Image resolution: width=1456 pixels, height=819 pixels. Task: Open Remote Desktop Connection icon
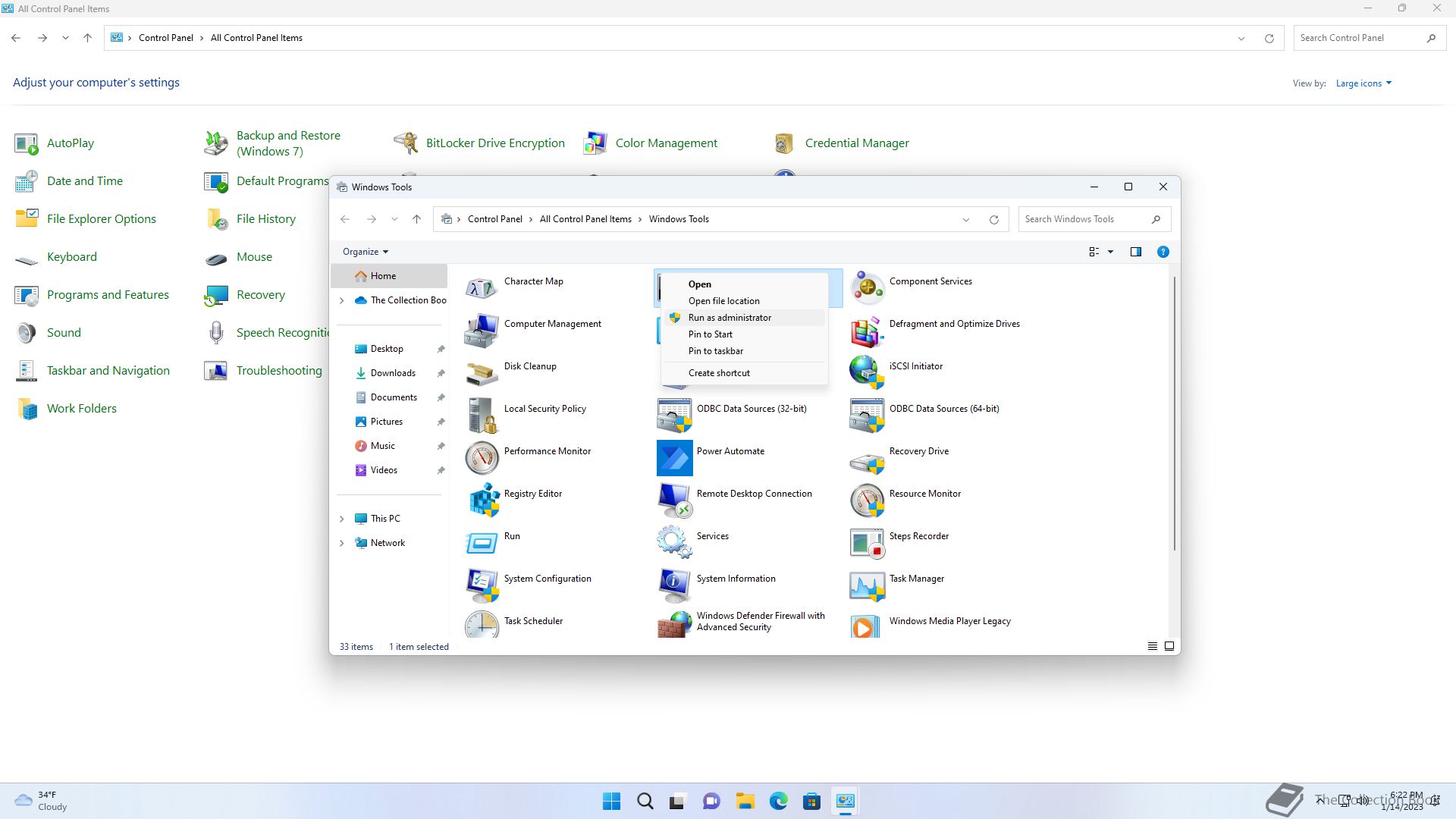[675, 500]
